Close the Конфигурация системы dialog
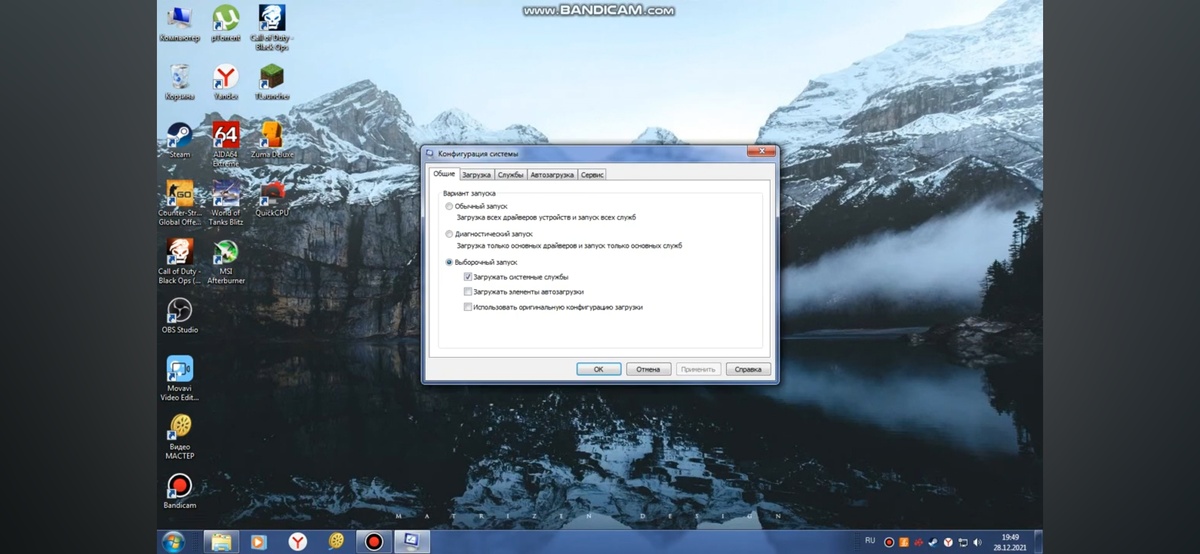The height and width of the screenshot is (554, 1200). coord(762,152)
